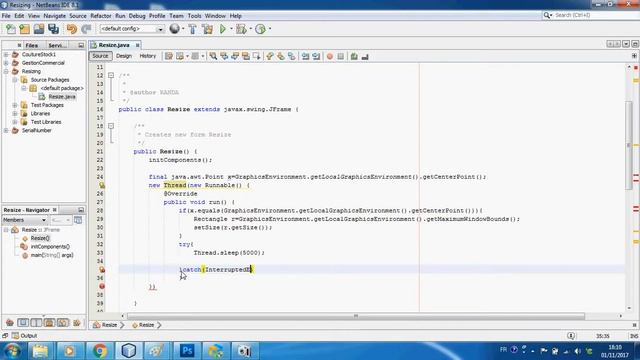Switch to the Files tab
The image size is (640, 360).
31,45
